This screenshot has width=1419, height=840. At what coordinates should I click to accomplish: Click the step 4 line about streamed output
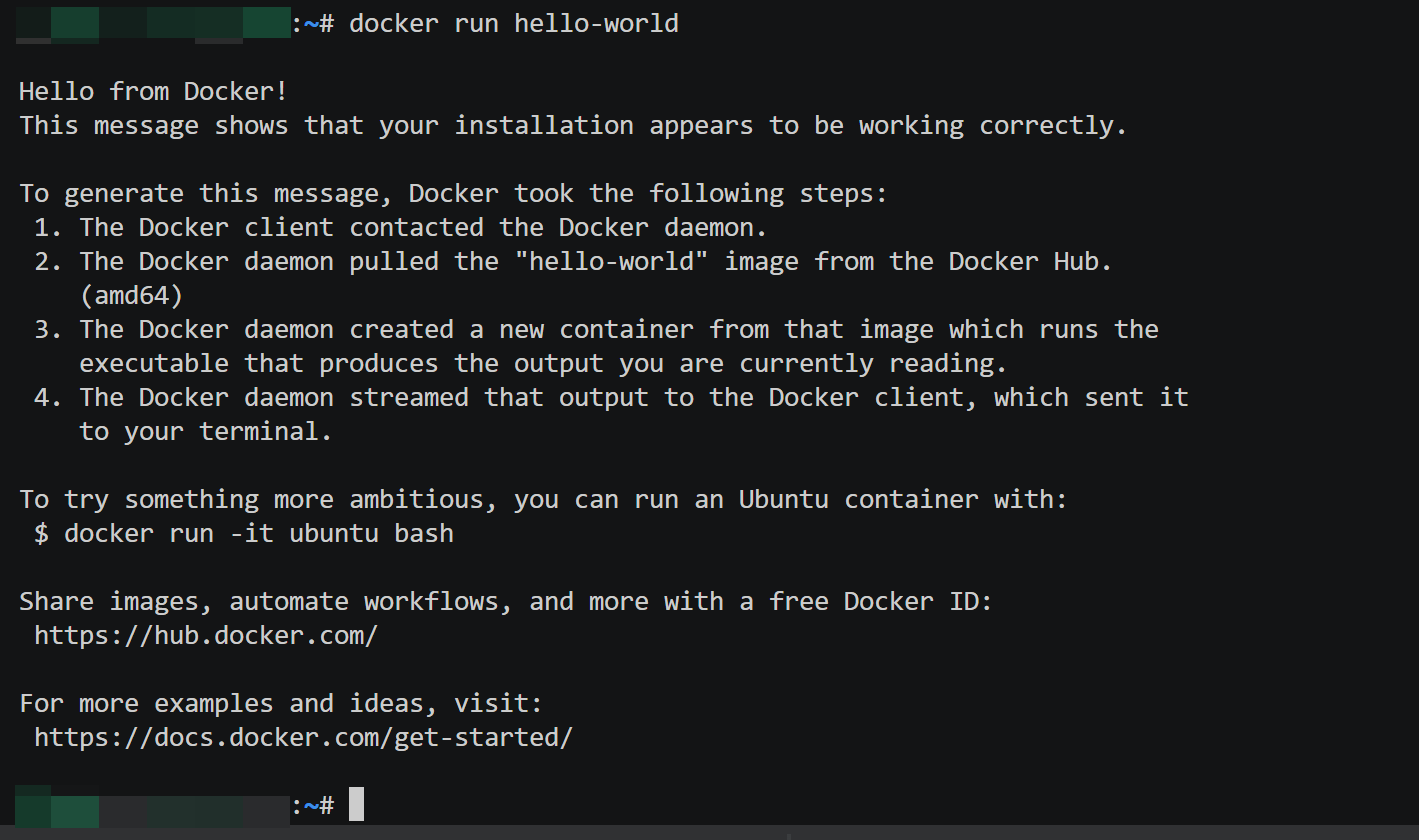(x=612, y=397)
